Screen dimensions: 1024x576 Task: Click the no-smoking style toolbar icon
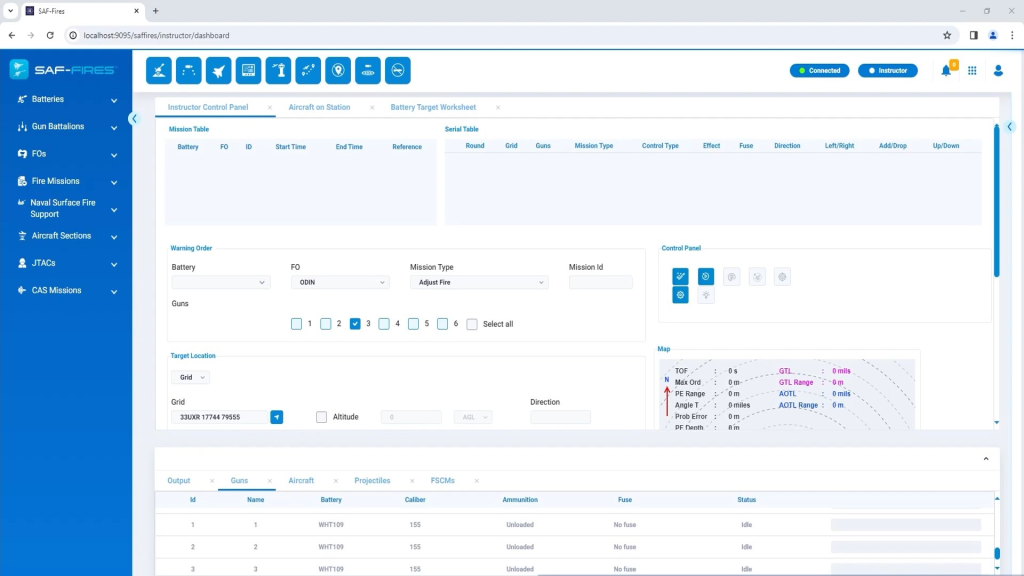tap(397, 71)
